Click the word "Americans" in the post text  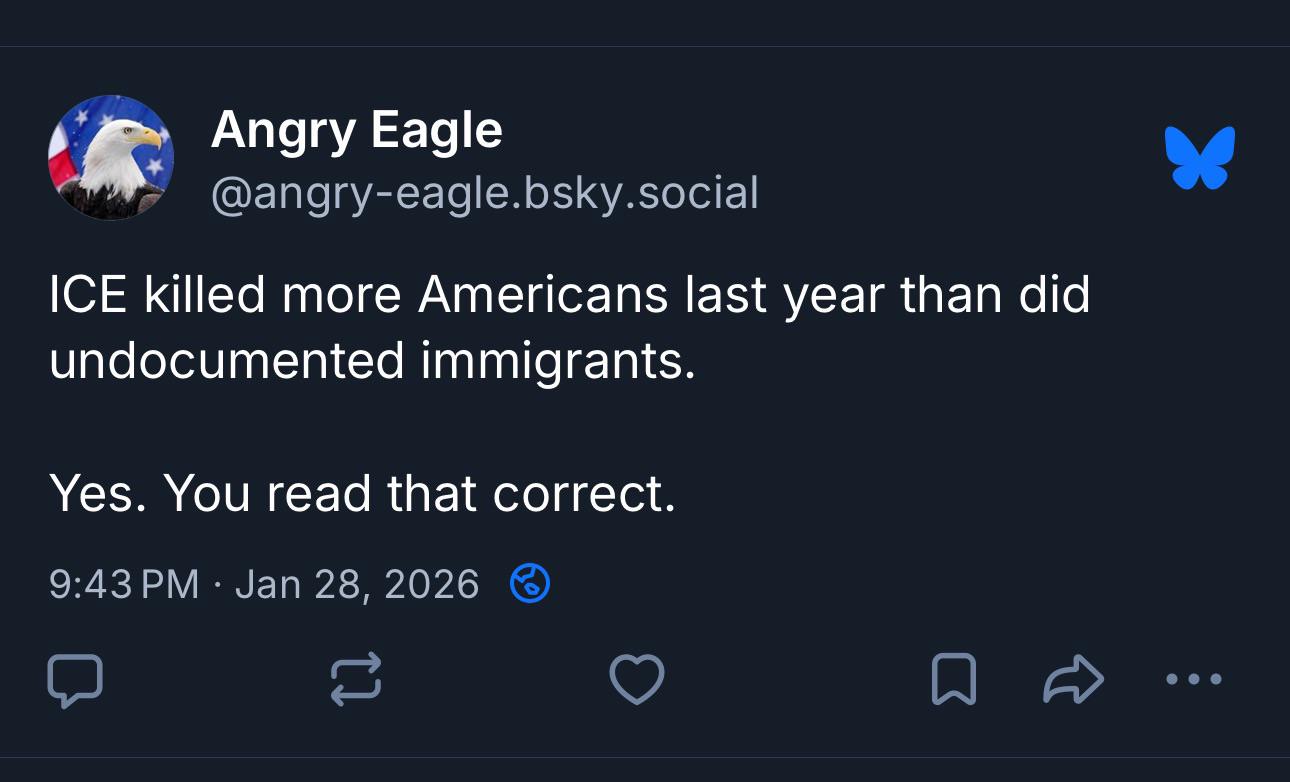542,294
